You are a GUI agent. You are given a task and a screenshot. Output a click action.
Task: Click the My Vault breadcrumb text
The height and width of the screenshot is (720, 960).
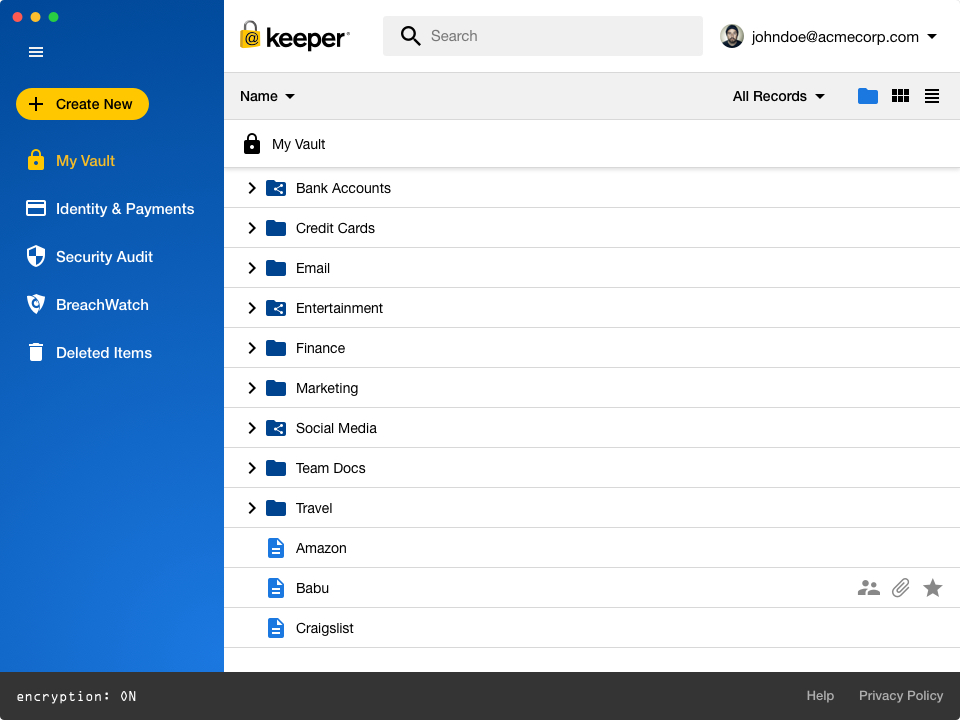[x=298, y=144]
